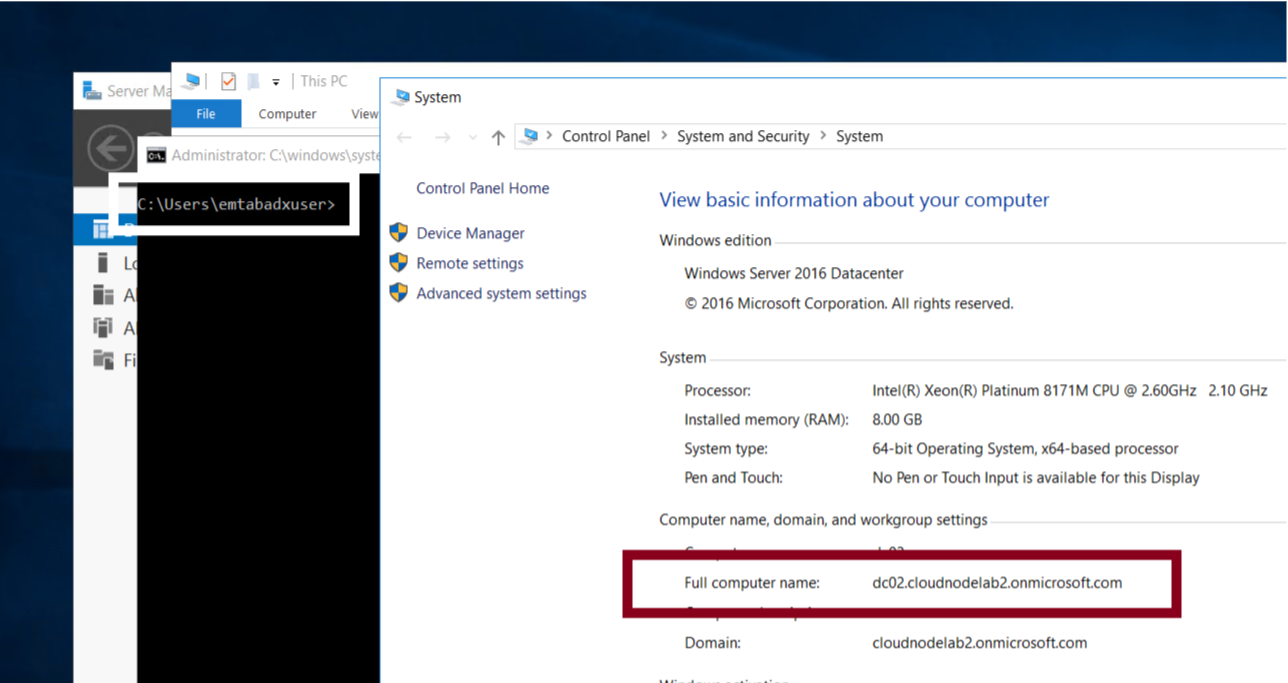Select the All Servers icon in Server Manager

point(103,295)
